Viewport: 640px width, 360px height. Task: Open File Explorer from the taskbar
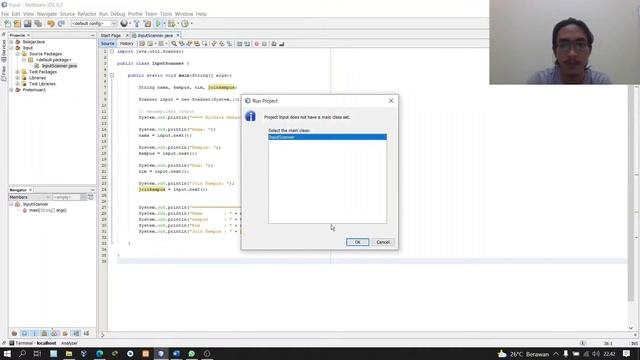(x=69, y=354)
